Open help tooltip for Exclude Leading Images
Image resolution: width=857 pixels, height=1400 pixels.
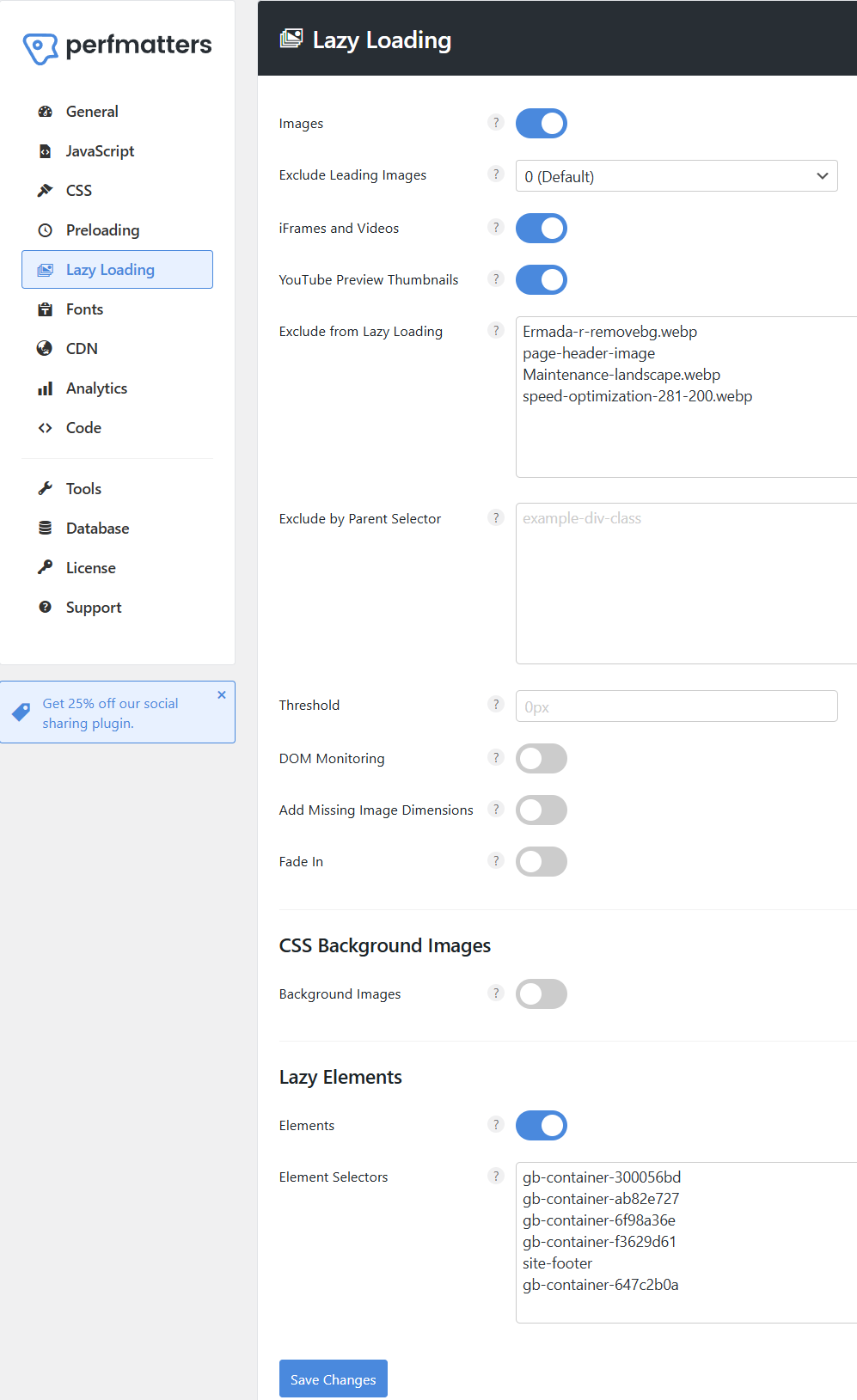(496, 174)
